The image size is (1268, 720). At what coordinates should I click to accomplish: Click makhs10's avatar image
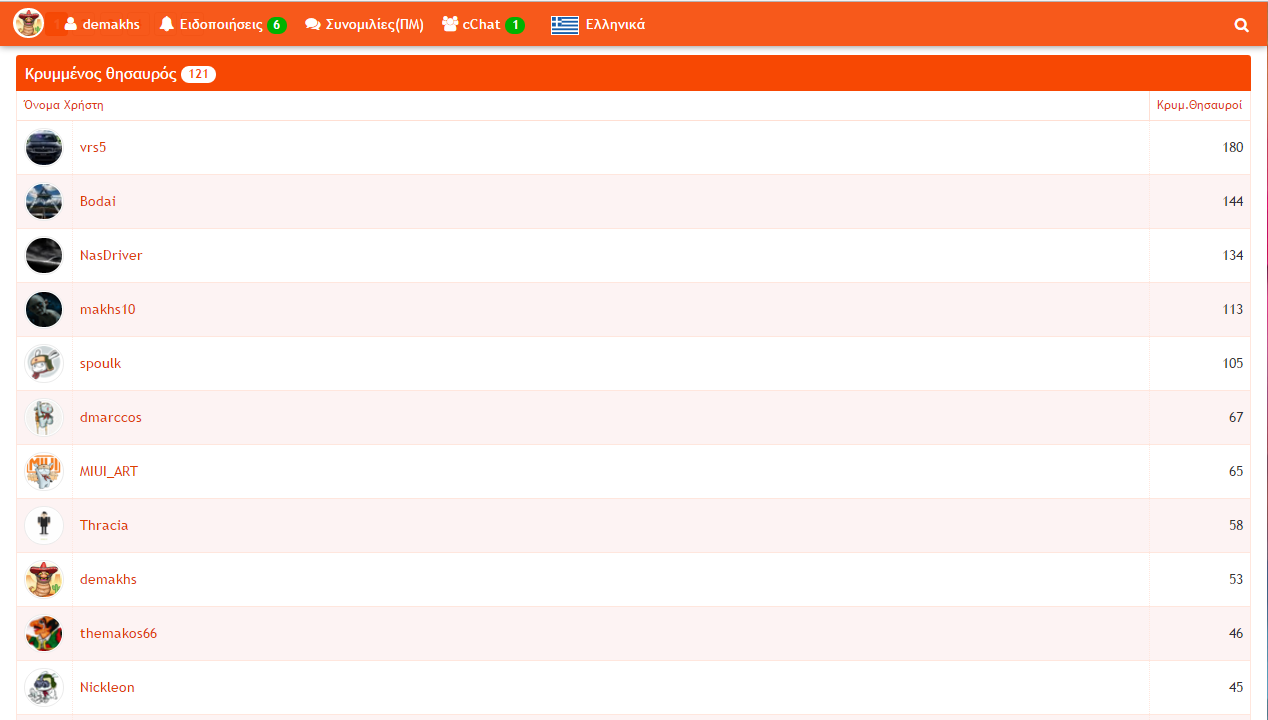point(44,310)
